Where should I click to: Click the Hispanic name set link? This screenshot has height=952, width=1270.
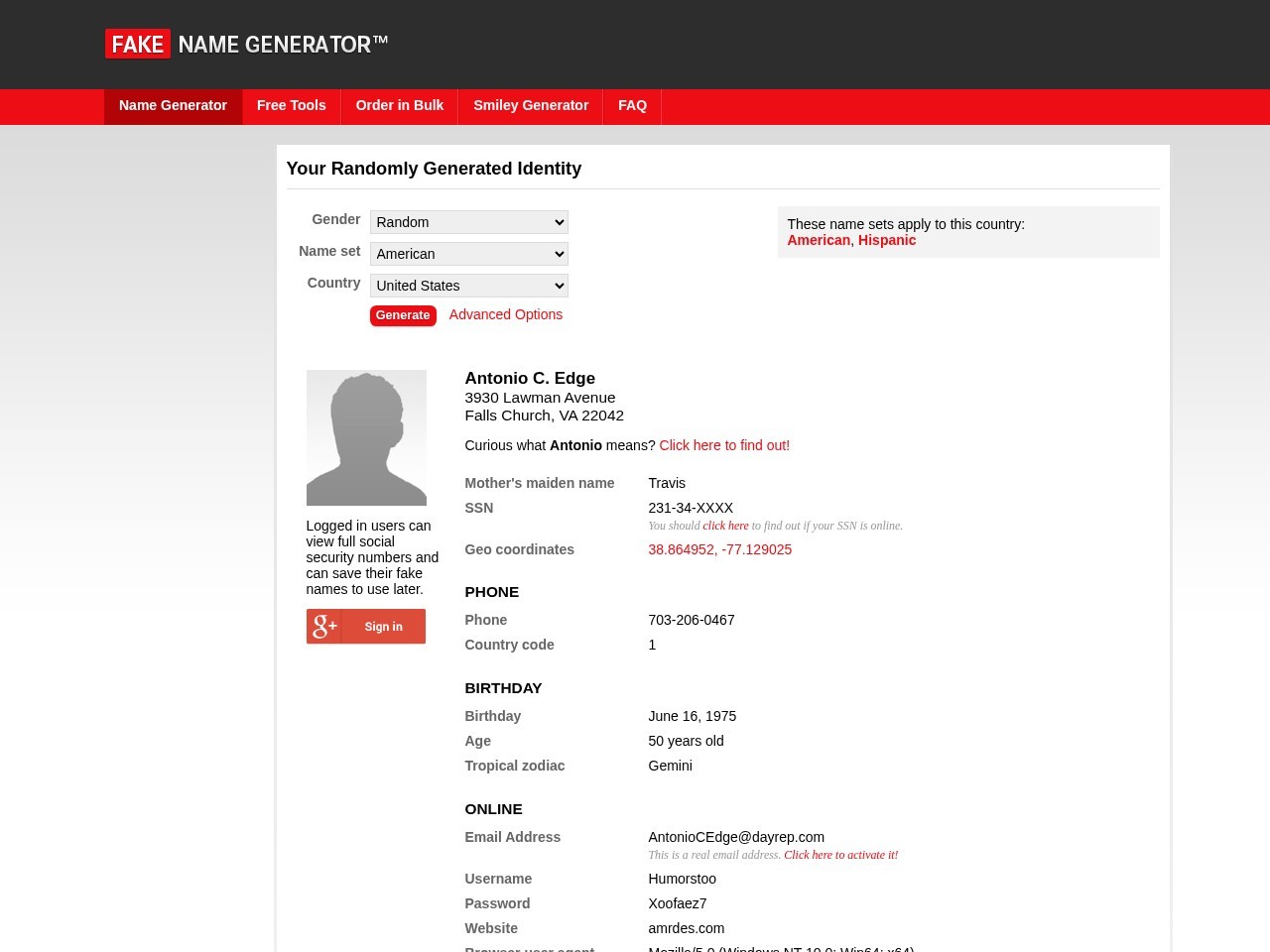887,240
